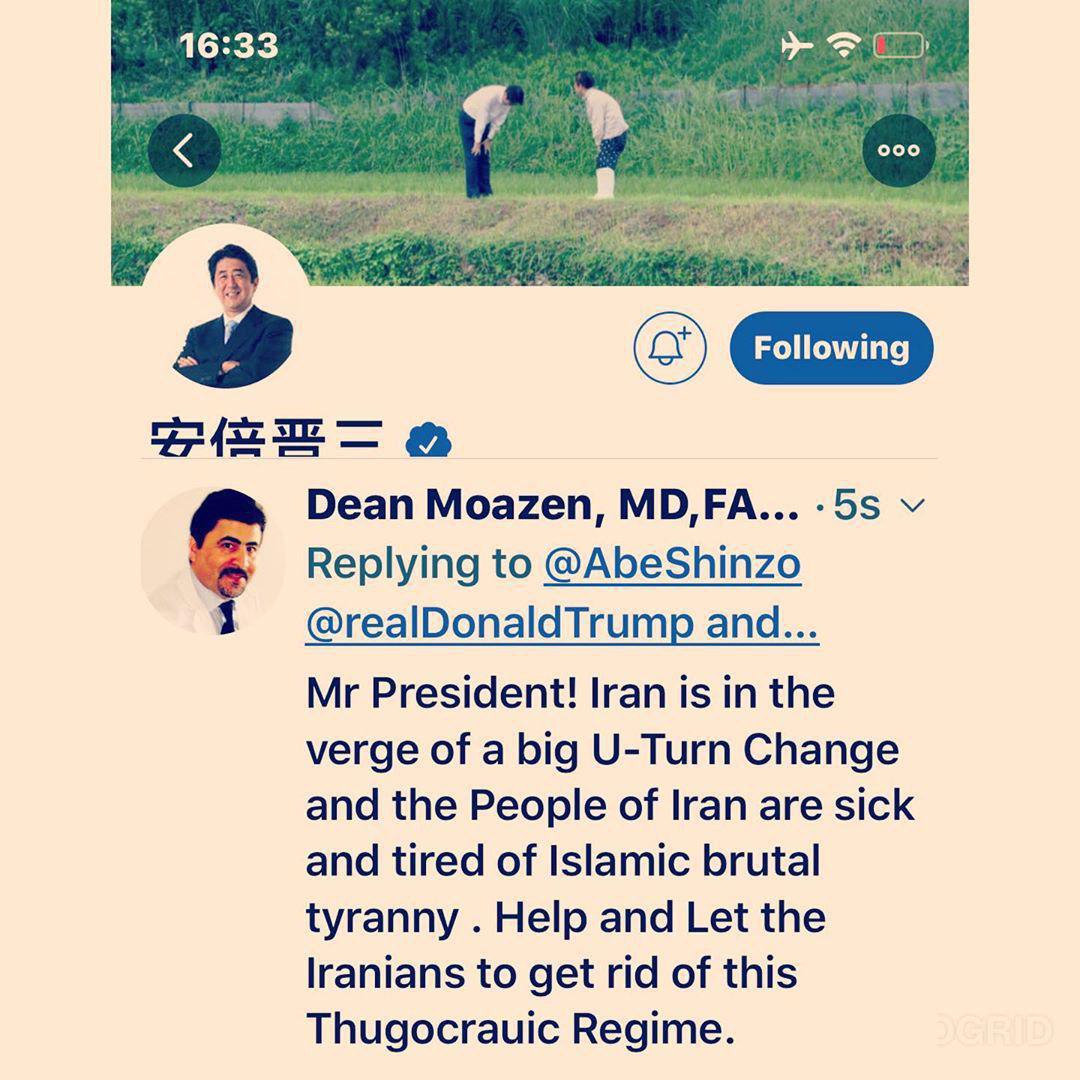Tap the low battery indicator
Screen dimensions: 1080x1080
tap(902, 45)
